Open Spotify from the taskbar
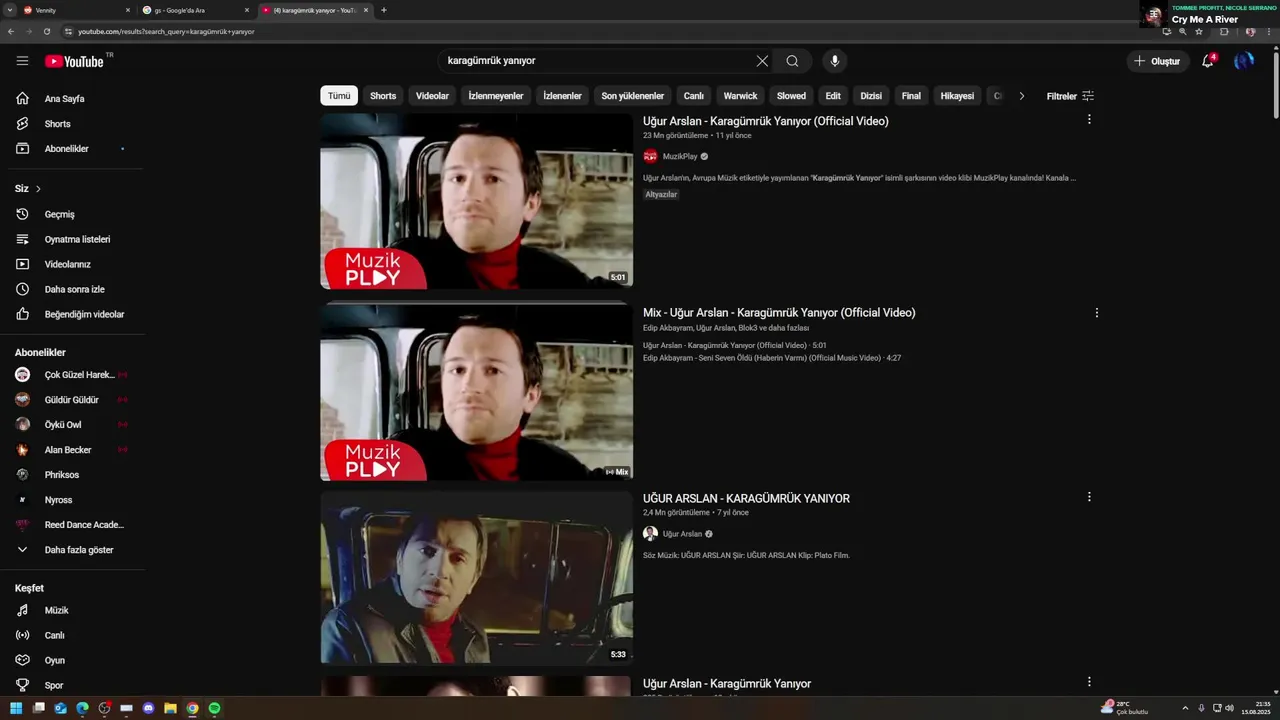Image resolution: width=1280 pixels, height=720 pixels. pyautogui.click(x=215, y=708)
